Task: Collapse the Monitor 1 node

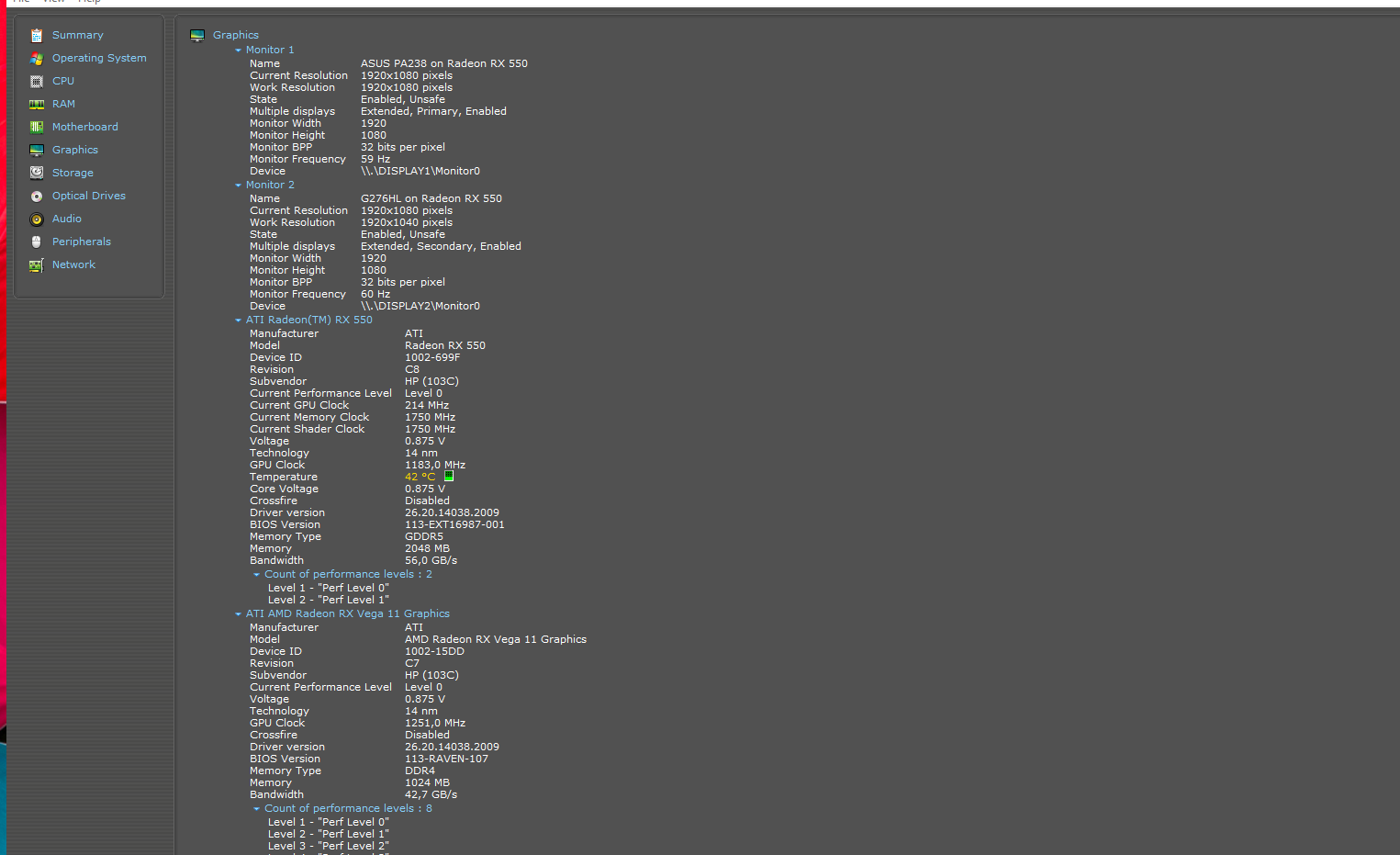Action: 238,51
